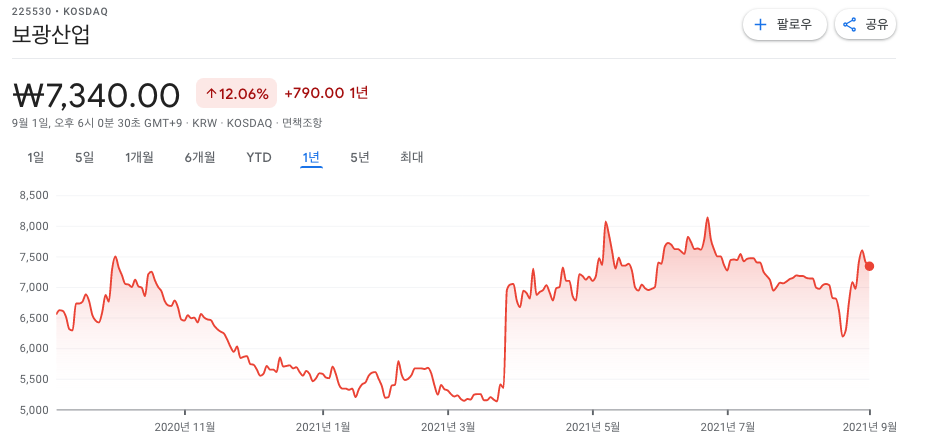Click the 2021년 9월 axis label
The image size is (929, 443).
[x=870, y=426]
